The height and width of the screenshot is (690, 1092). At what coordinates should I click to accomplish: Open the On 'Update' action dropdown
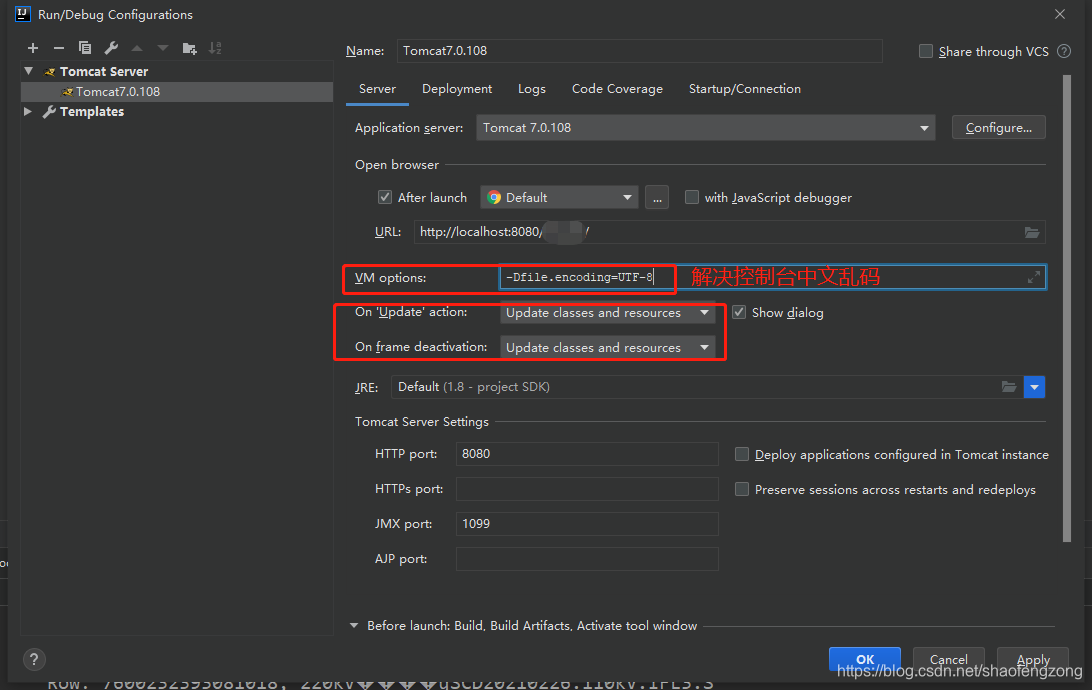[607, 313]
